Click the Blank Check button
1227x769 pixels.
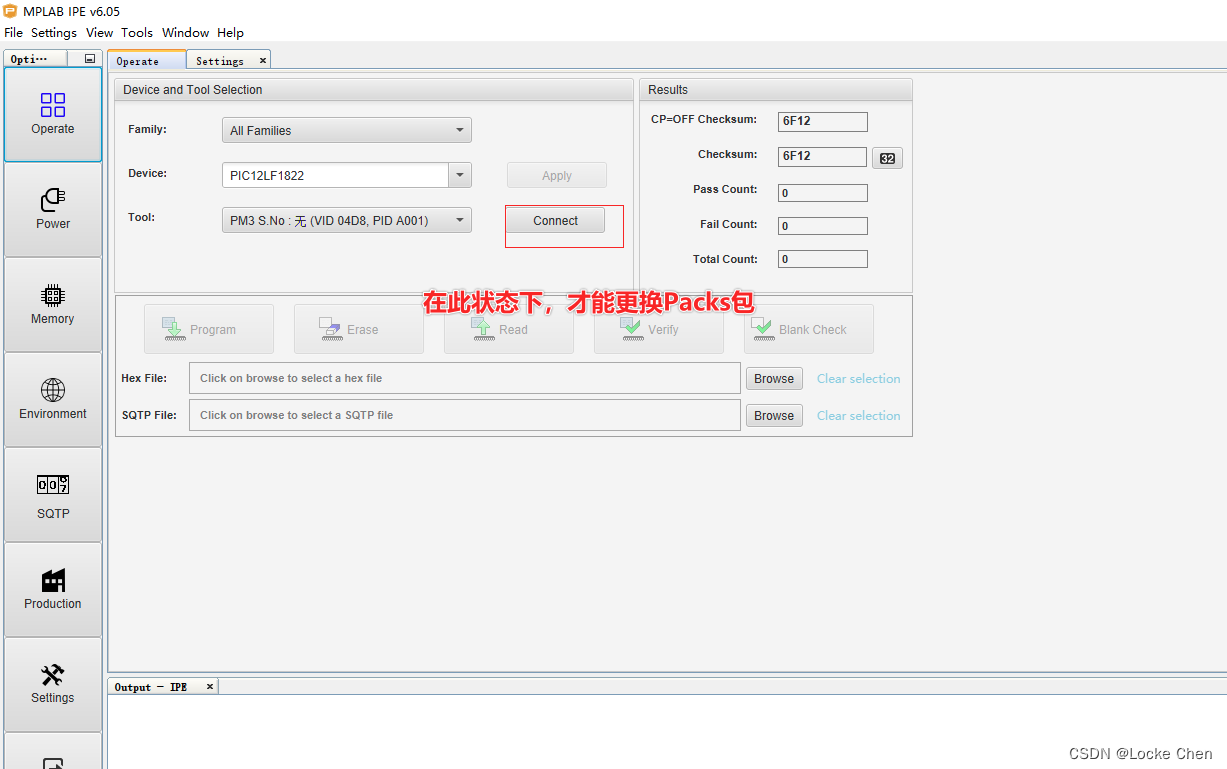(808, 328)
